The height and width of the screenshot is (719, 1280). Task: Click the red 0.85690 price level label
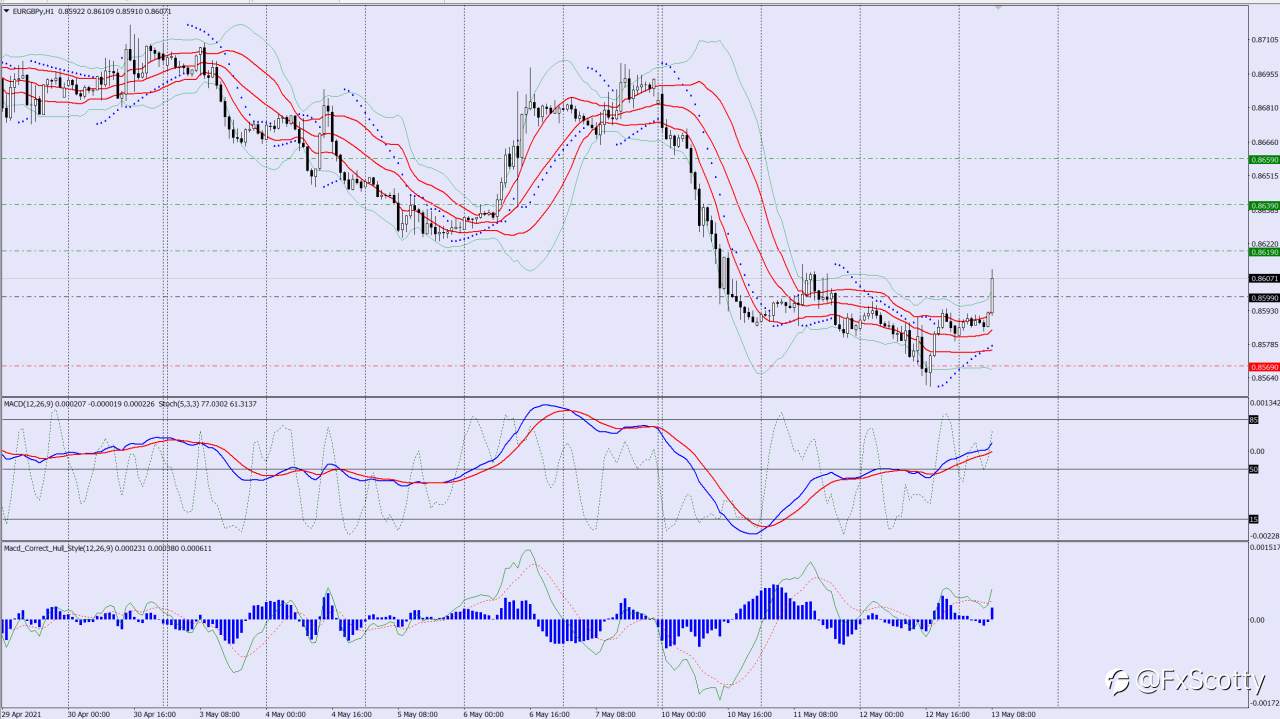(x=1264, y=367)
